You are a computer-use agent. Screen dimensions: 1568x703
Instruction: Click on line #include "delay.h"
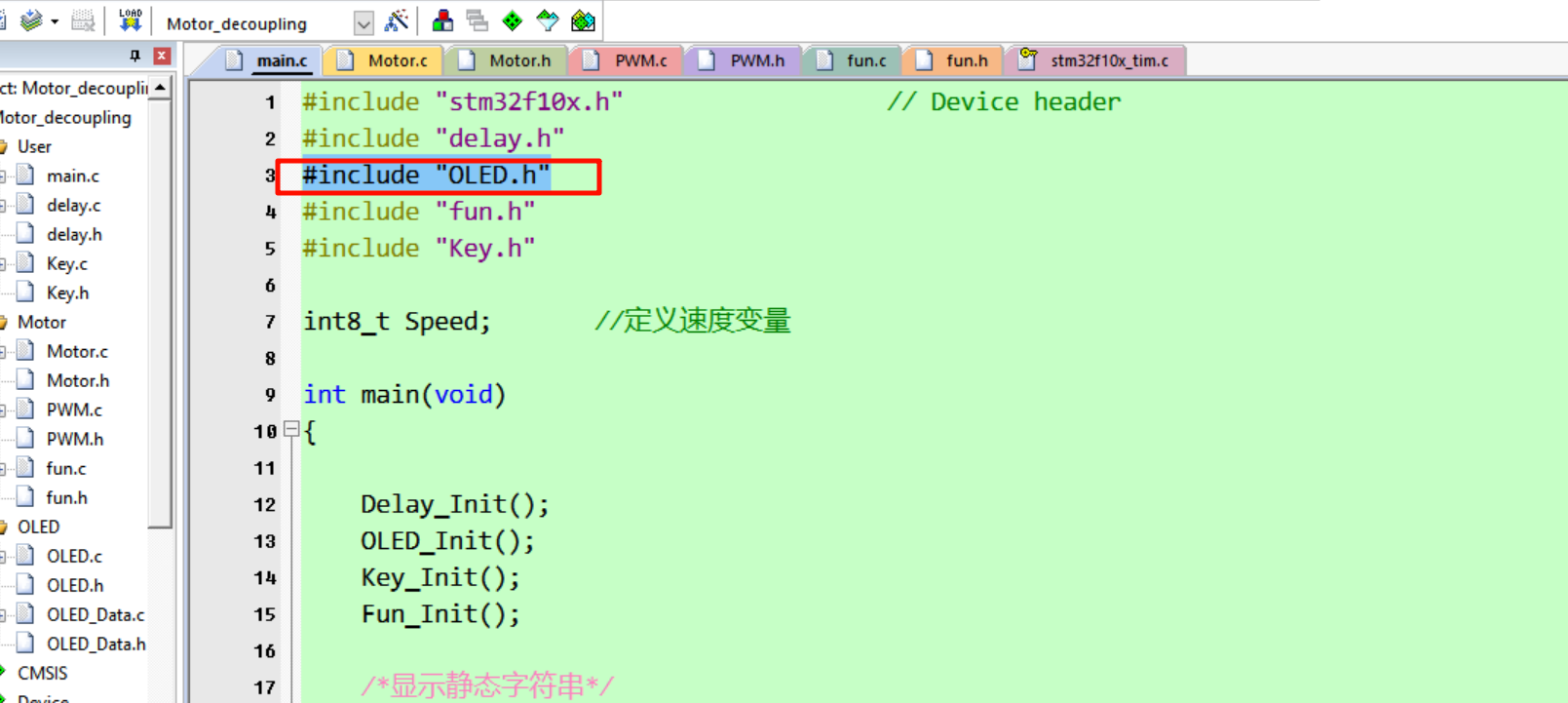[433, 138]
